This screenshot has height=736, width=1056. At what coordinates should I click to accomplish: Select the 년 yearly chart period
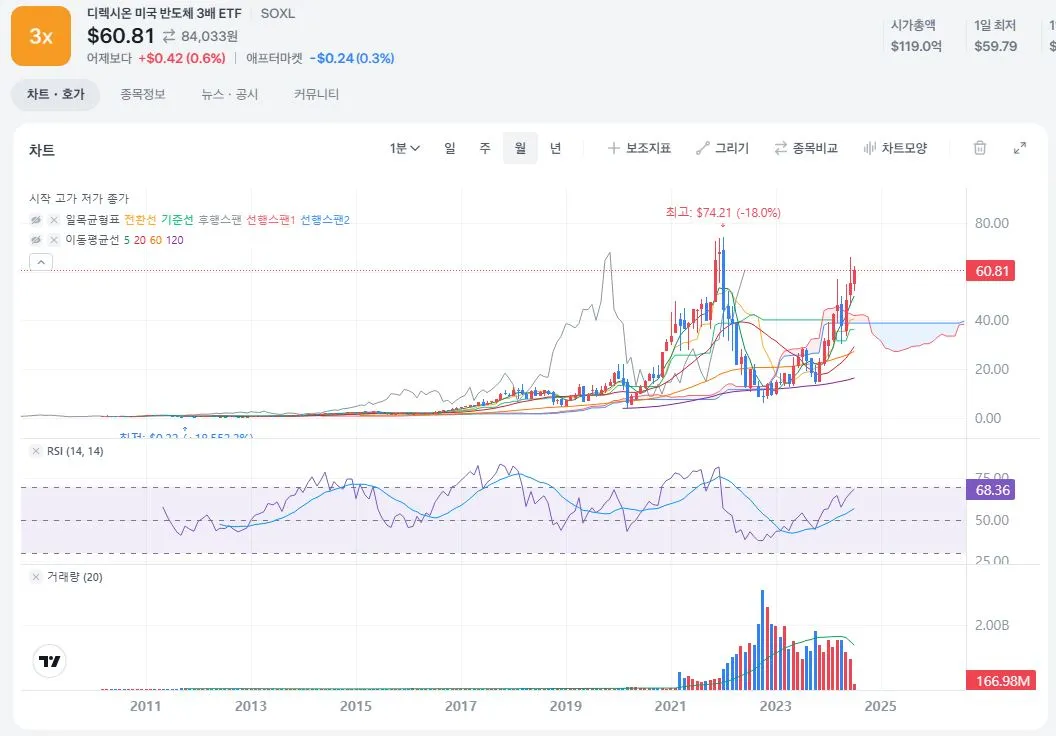(x=555, y=148)
